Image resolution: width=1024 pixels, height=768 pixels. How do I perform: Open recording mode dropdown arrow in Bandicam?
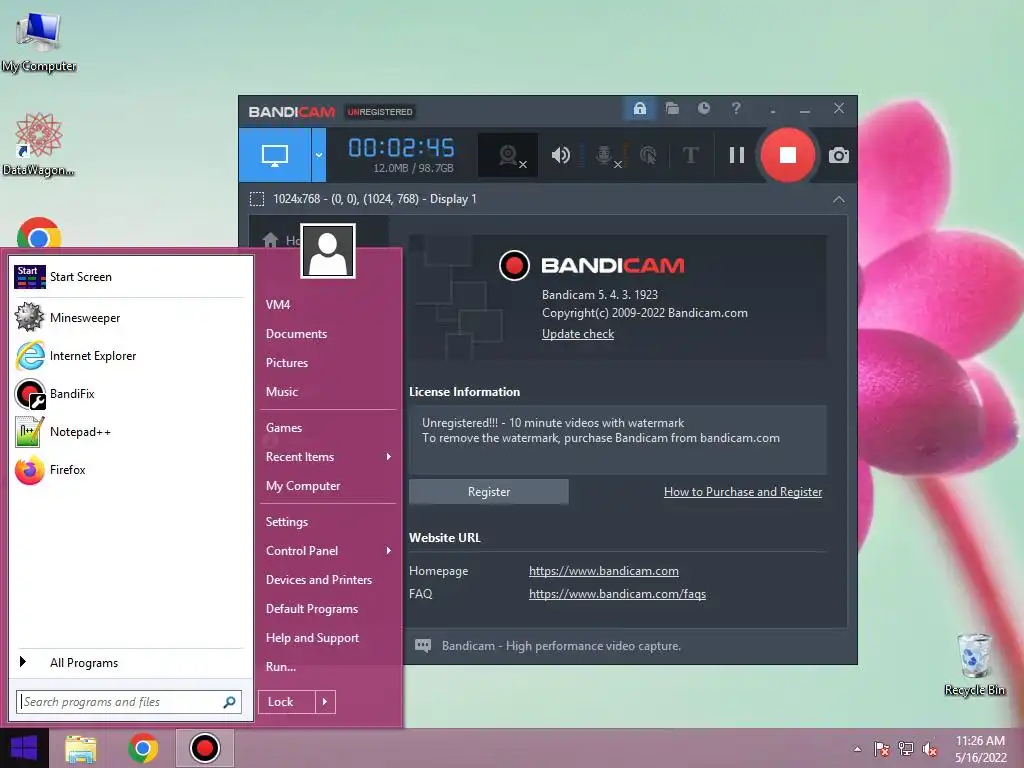319,155
